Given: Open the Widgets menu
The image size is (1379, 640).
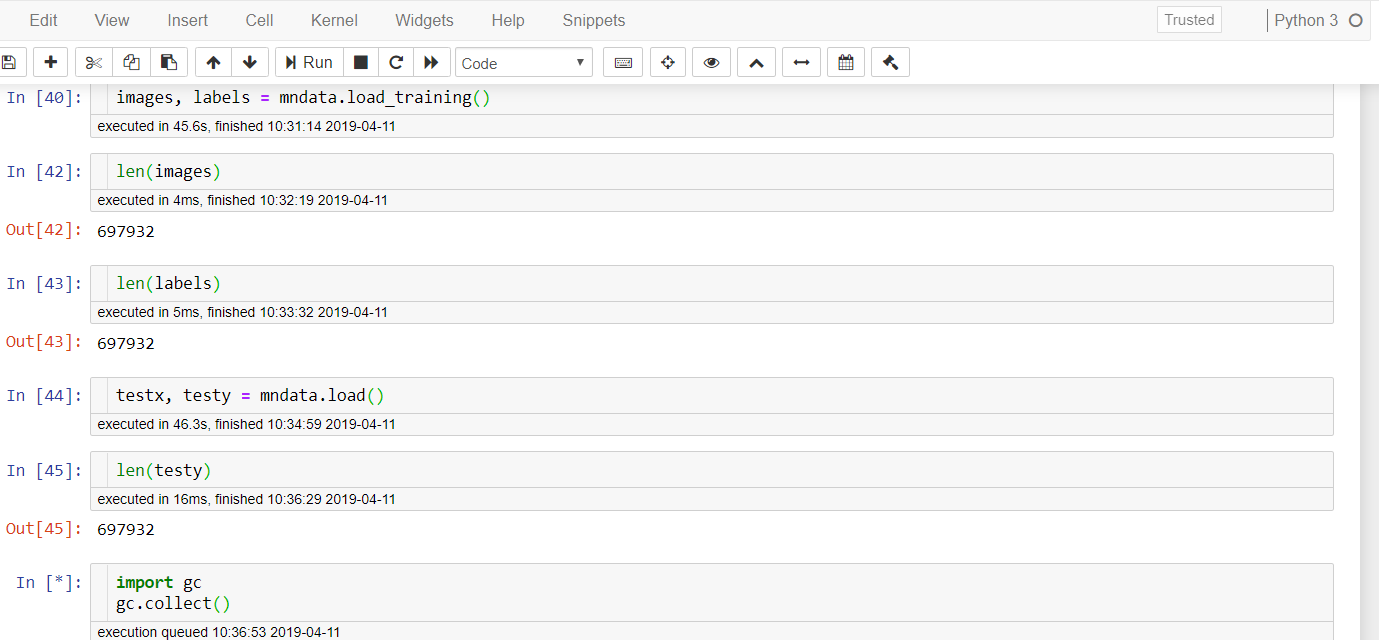Looking at the screenshot, I should 424,20.
